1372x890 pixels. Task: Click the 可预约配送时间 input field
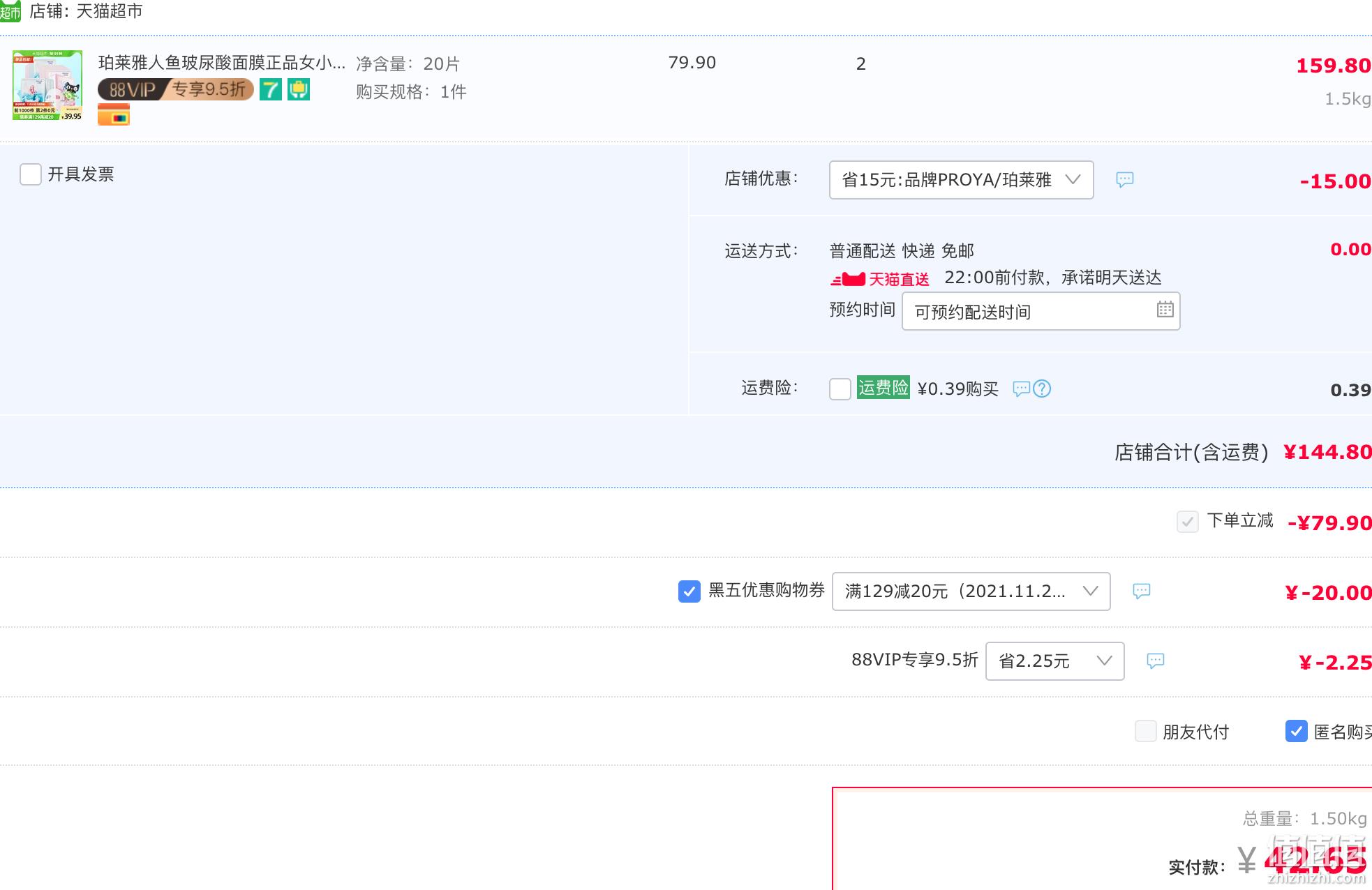click(x=1041, y=311)
